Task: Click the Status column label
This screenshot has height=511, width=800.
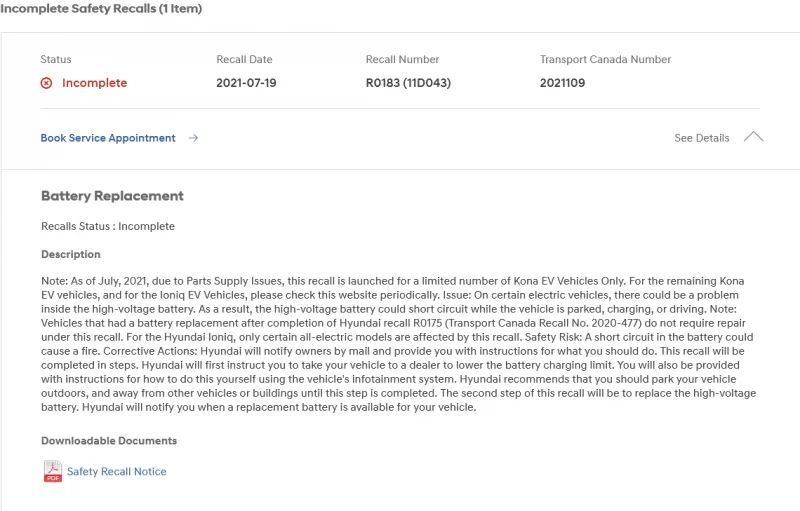Action: click(56, 59)
